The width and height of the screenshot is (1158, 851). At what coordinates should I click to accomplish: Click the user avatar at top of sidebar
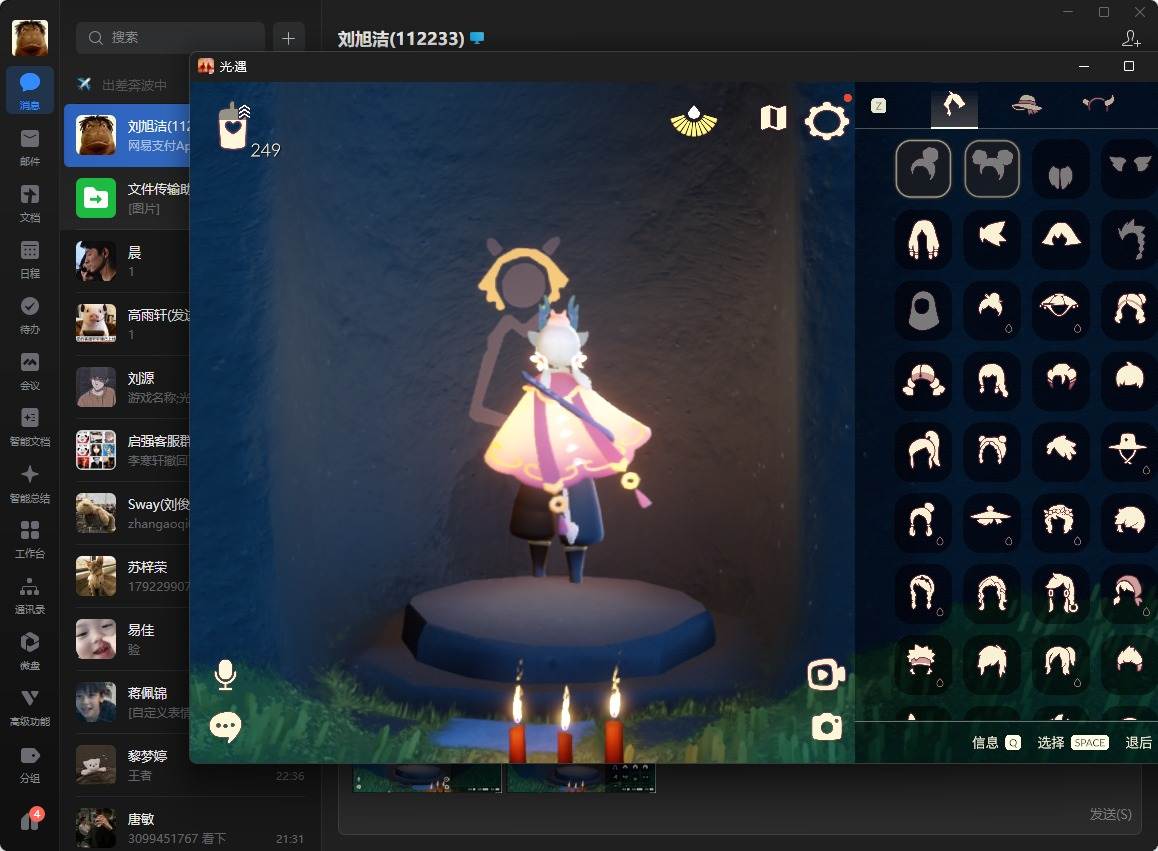(x=30, y=38)
